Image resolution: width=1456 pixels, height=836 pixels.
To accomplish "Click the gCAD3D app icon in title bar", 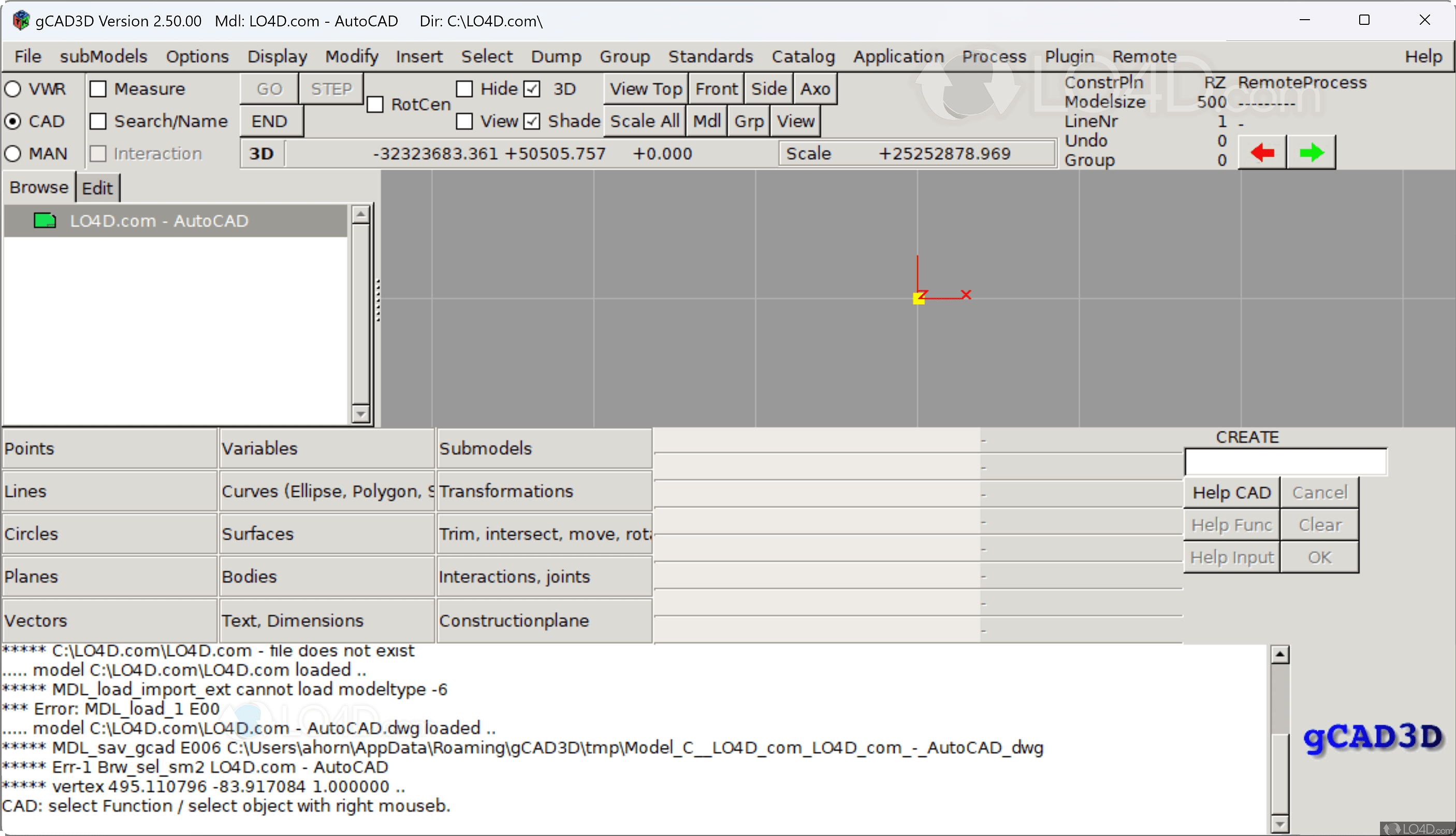I will click(x=21, y=21).
